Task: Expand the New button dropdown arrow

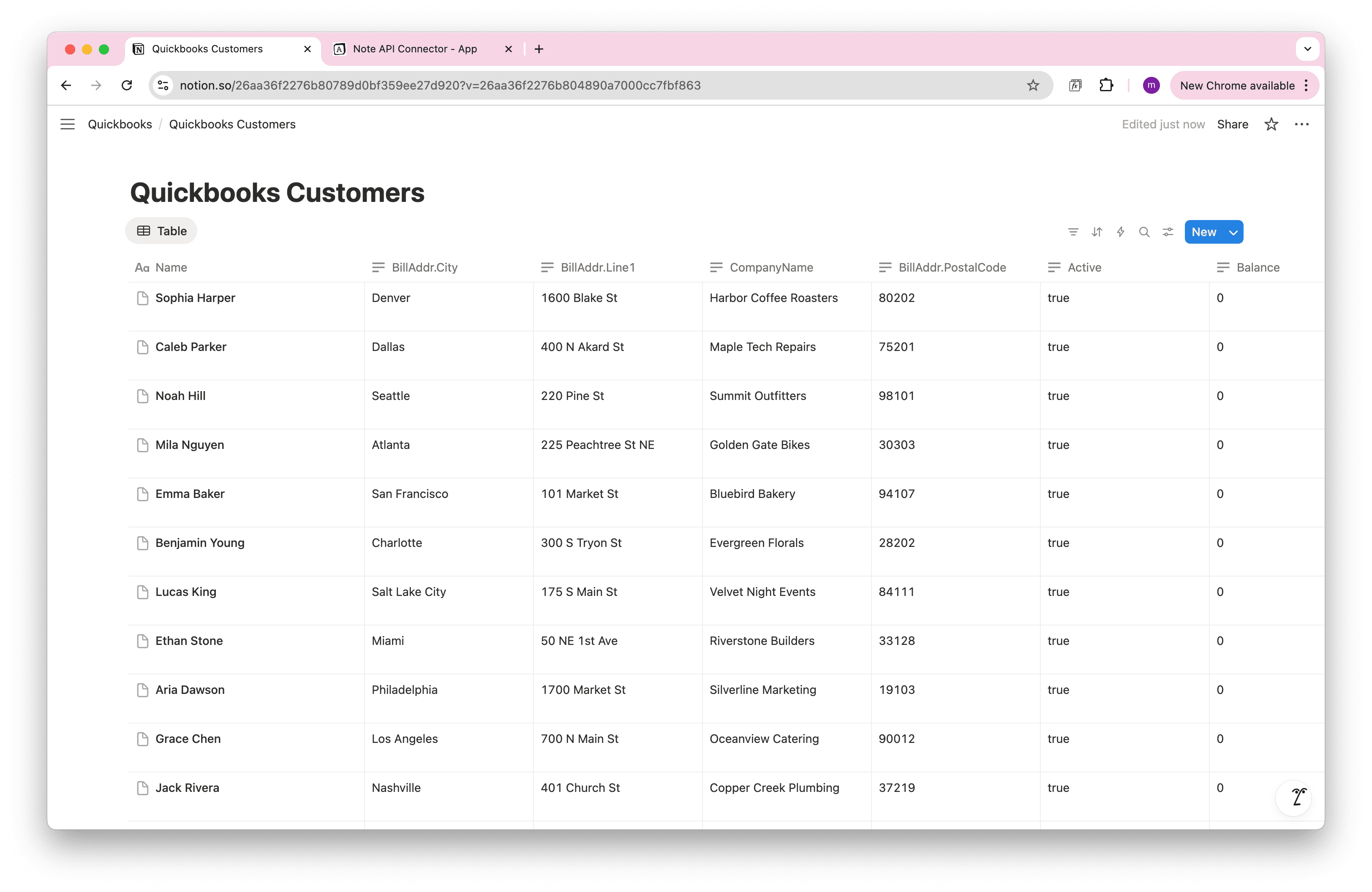Action: tap(1233, 232)
